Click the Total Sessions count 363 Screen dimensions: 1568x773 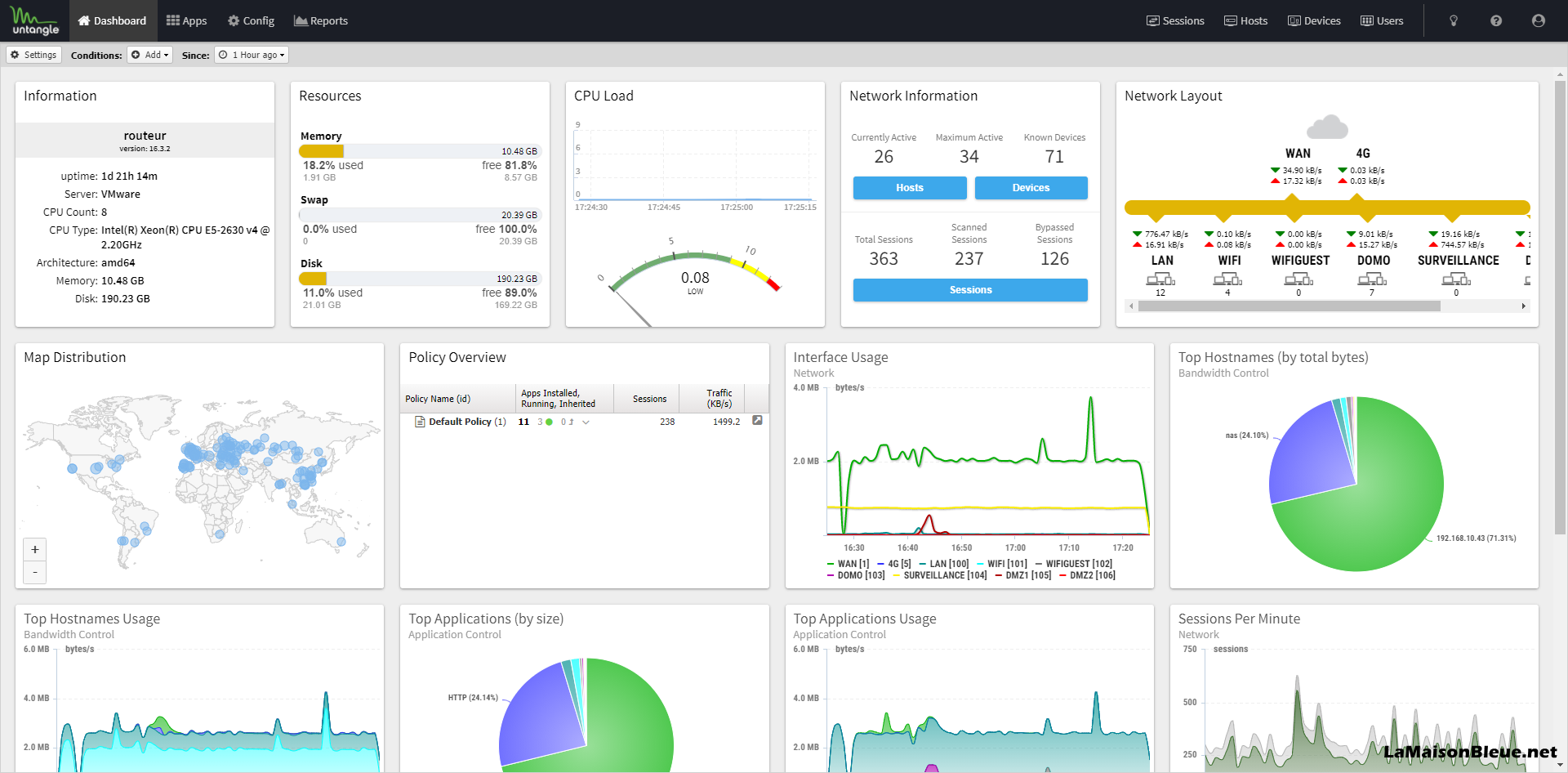(x=884, y=259)
